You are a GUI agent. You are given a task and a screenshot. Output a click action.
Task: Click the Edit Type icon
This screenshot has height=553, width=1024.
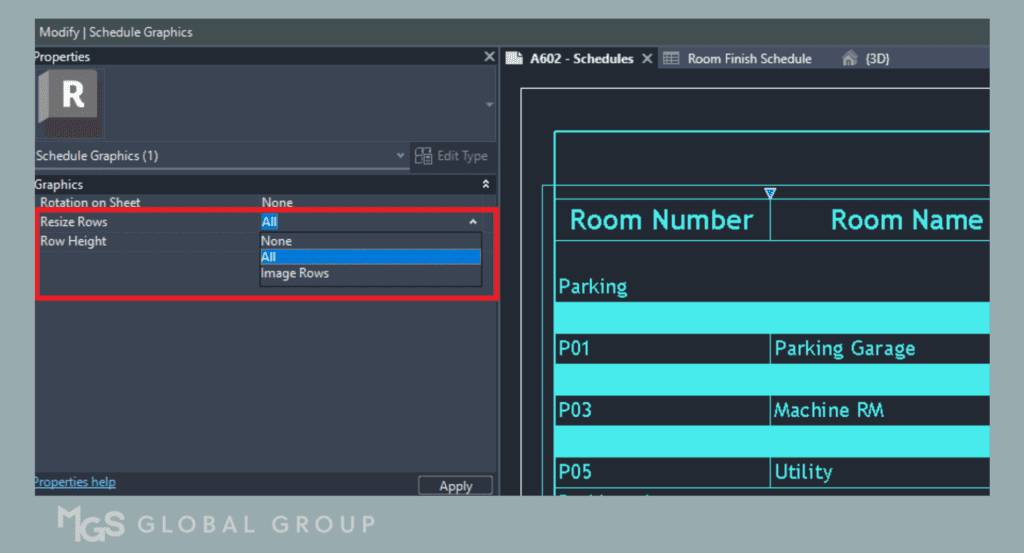click(x=423, y=156)
